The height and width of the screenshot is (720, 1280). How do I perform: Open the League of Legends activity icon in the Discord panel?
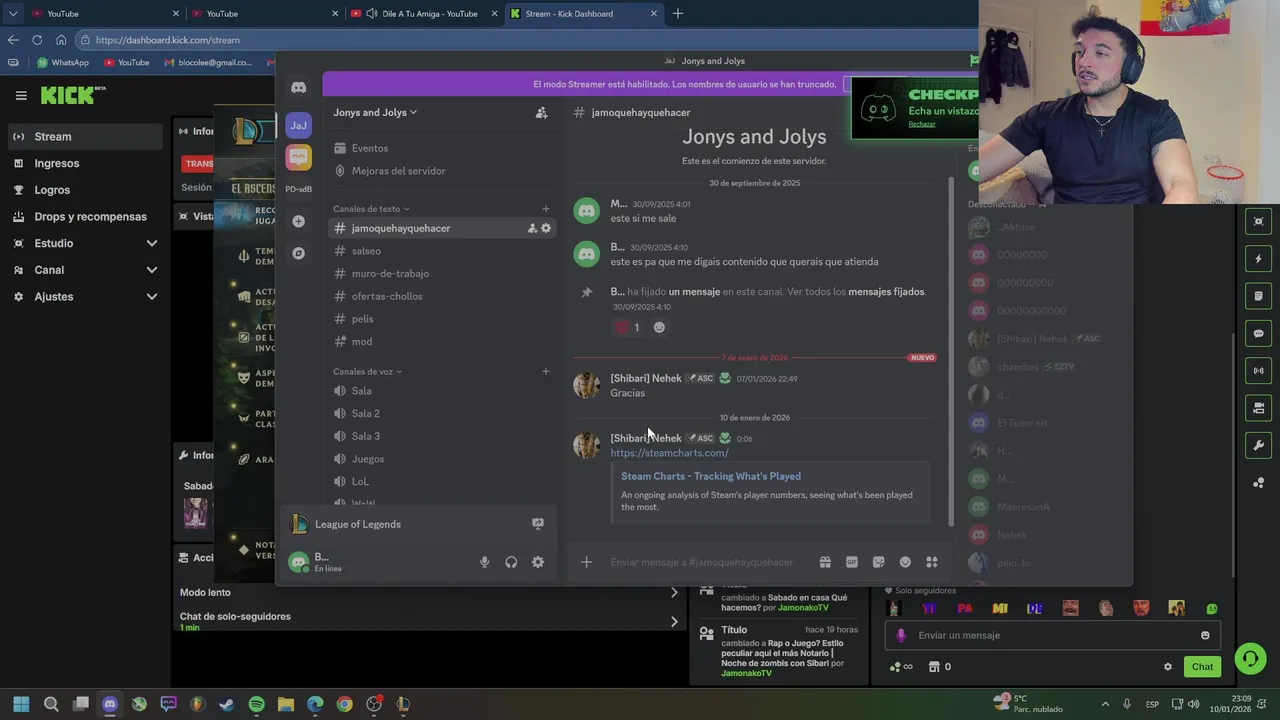(x=538, y=524)
